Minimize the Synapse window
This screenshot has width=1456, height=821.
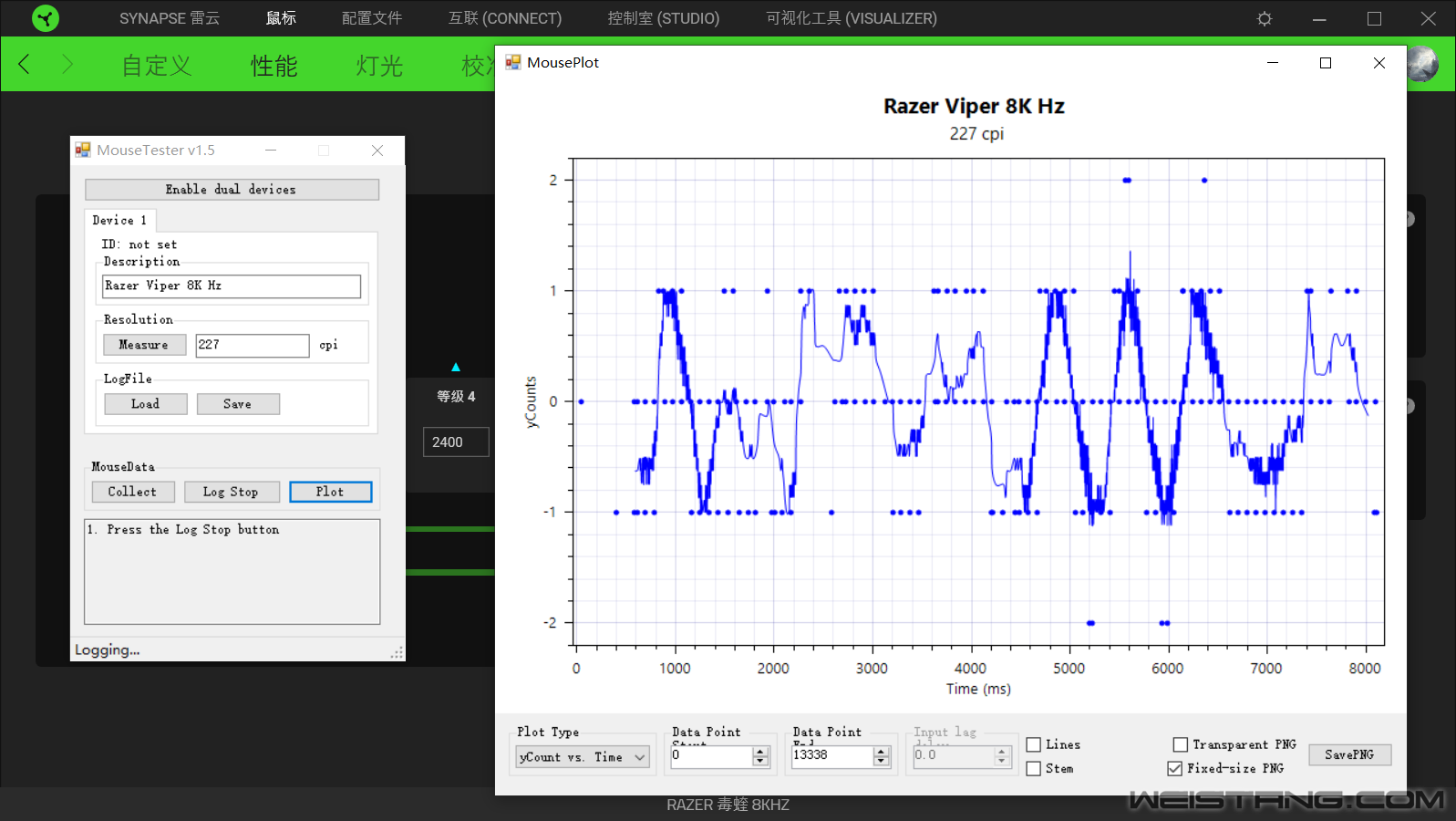pyautogui.click(x=1319, y=18)
